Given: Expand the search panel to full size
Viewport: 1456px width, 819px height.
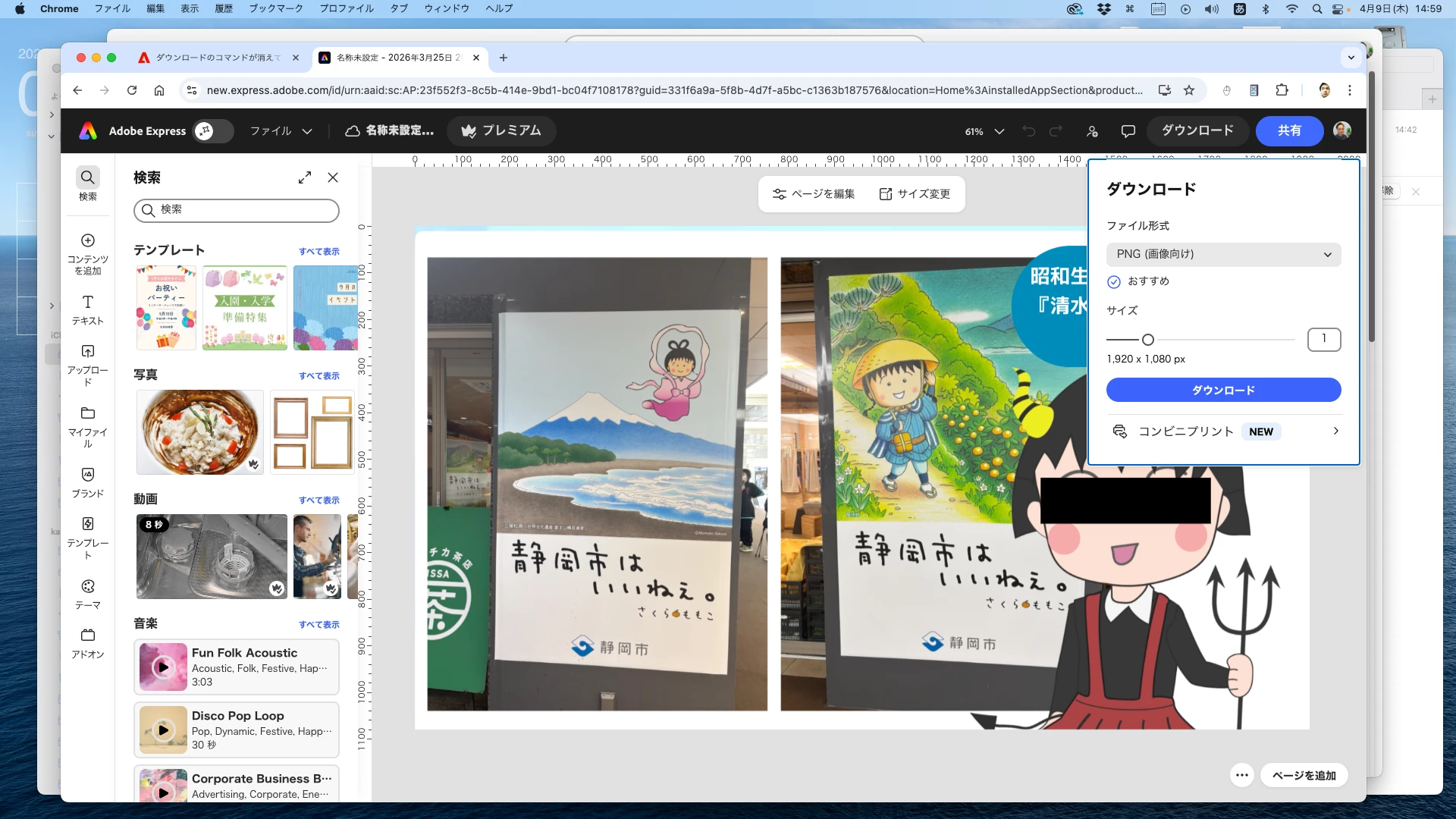Looking at the screenshot, I should pyautogui.click(x=305, y=177).
